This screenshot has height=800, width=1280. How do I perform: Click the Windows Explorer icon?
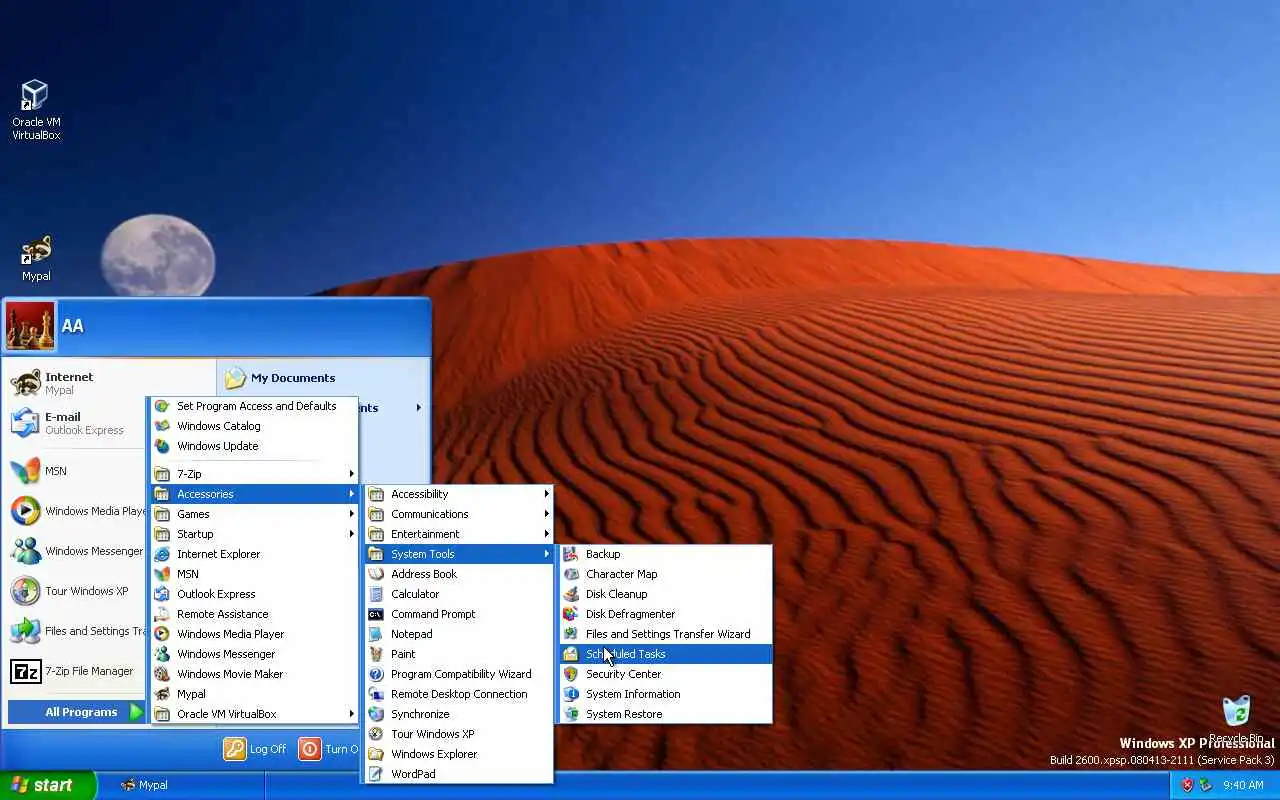(x=376, y=754)
